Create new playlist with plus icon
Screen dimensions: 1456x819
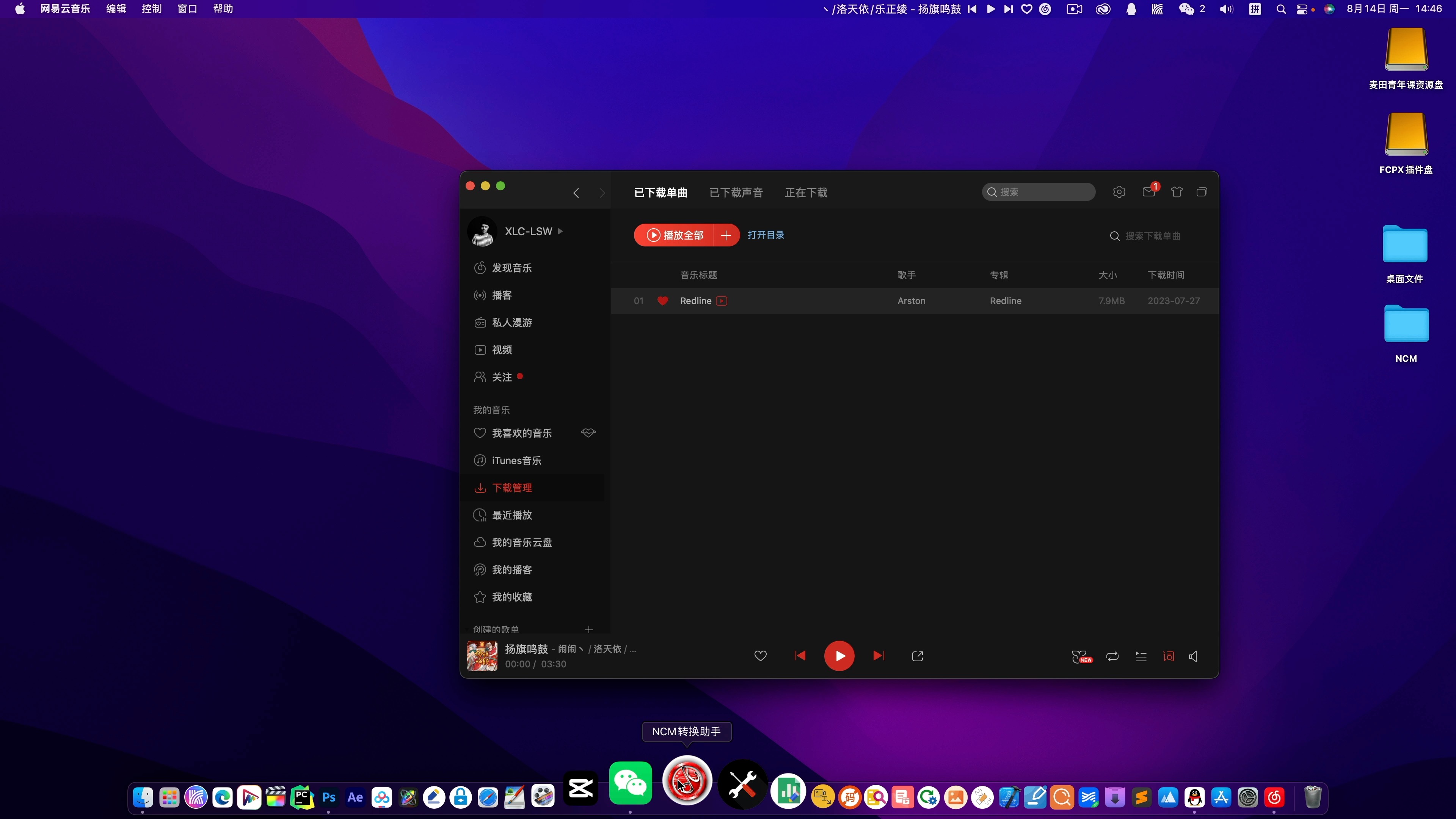(589, 629)
